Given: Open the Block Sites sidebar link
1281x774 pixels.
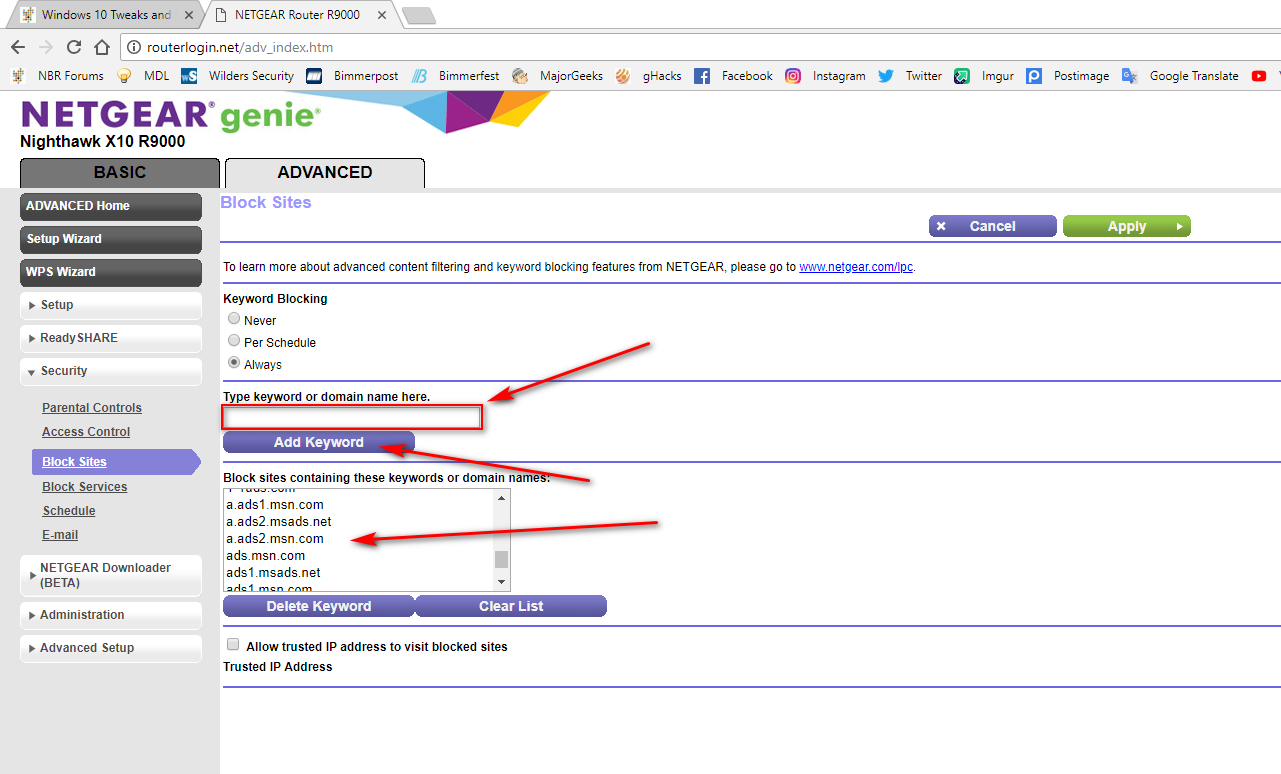Looking at the screenshot, I should coord(74,462).
